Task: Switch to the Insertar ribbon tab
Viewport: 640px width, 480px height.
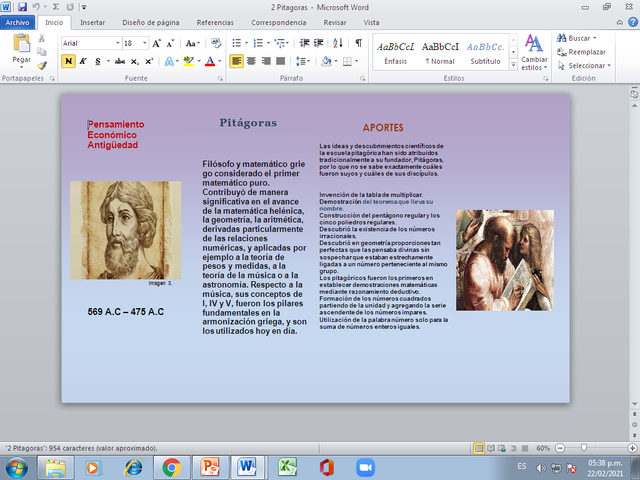Action: pyautogui.click(x=92, y=20)
